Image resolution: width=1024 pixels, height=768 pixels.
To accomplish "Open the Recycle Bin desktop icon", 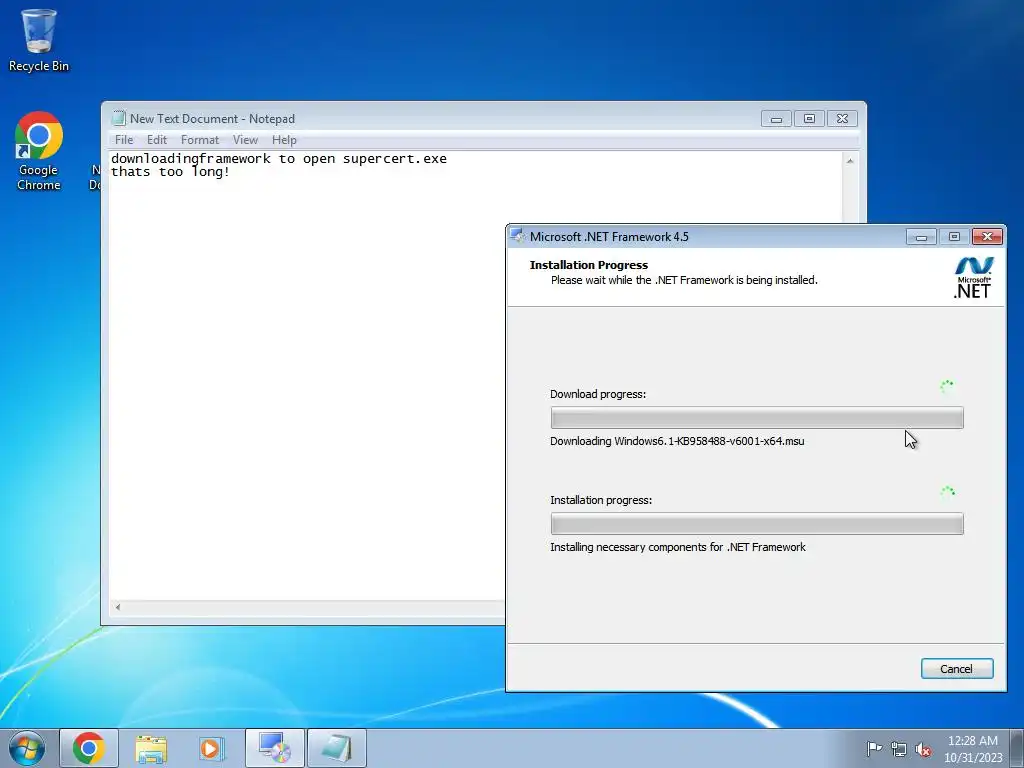I will 39,40.
